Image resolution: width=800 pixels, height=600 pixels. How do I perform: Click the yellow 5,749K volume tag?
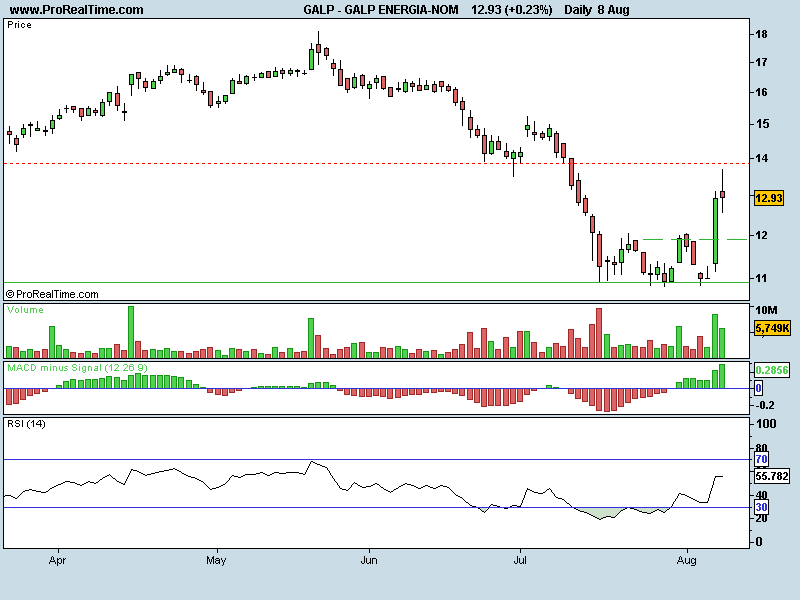tap(772, 328)
